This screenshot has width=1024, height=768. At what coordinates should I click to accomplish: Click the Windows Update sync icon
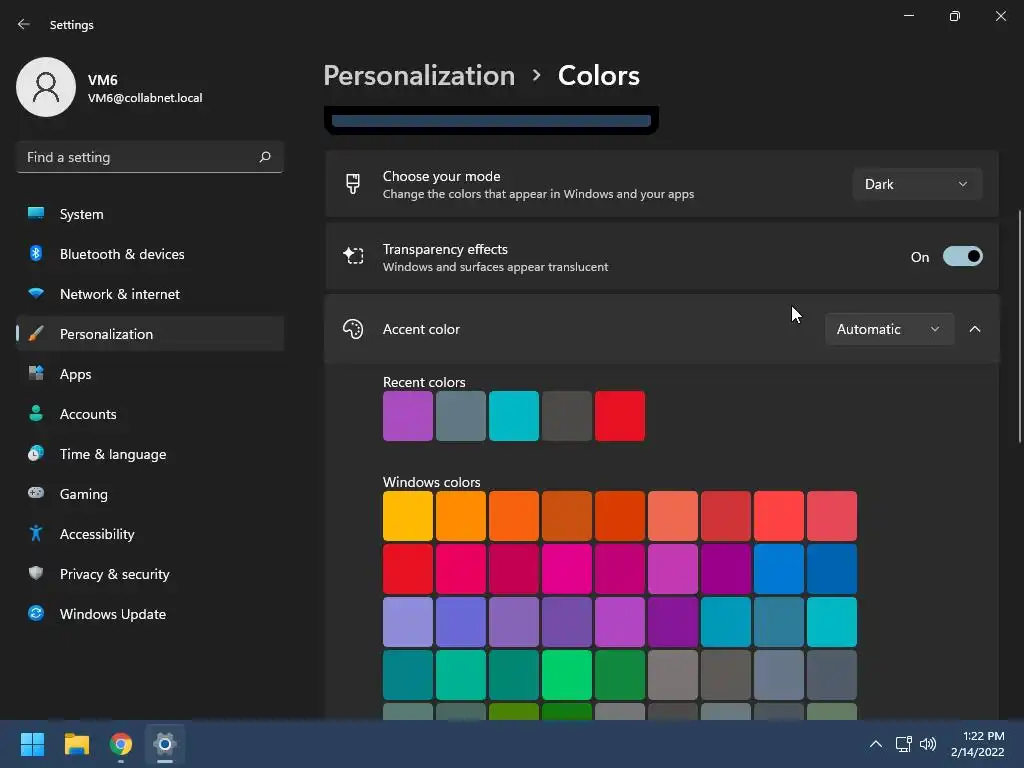click(36, 613)
